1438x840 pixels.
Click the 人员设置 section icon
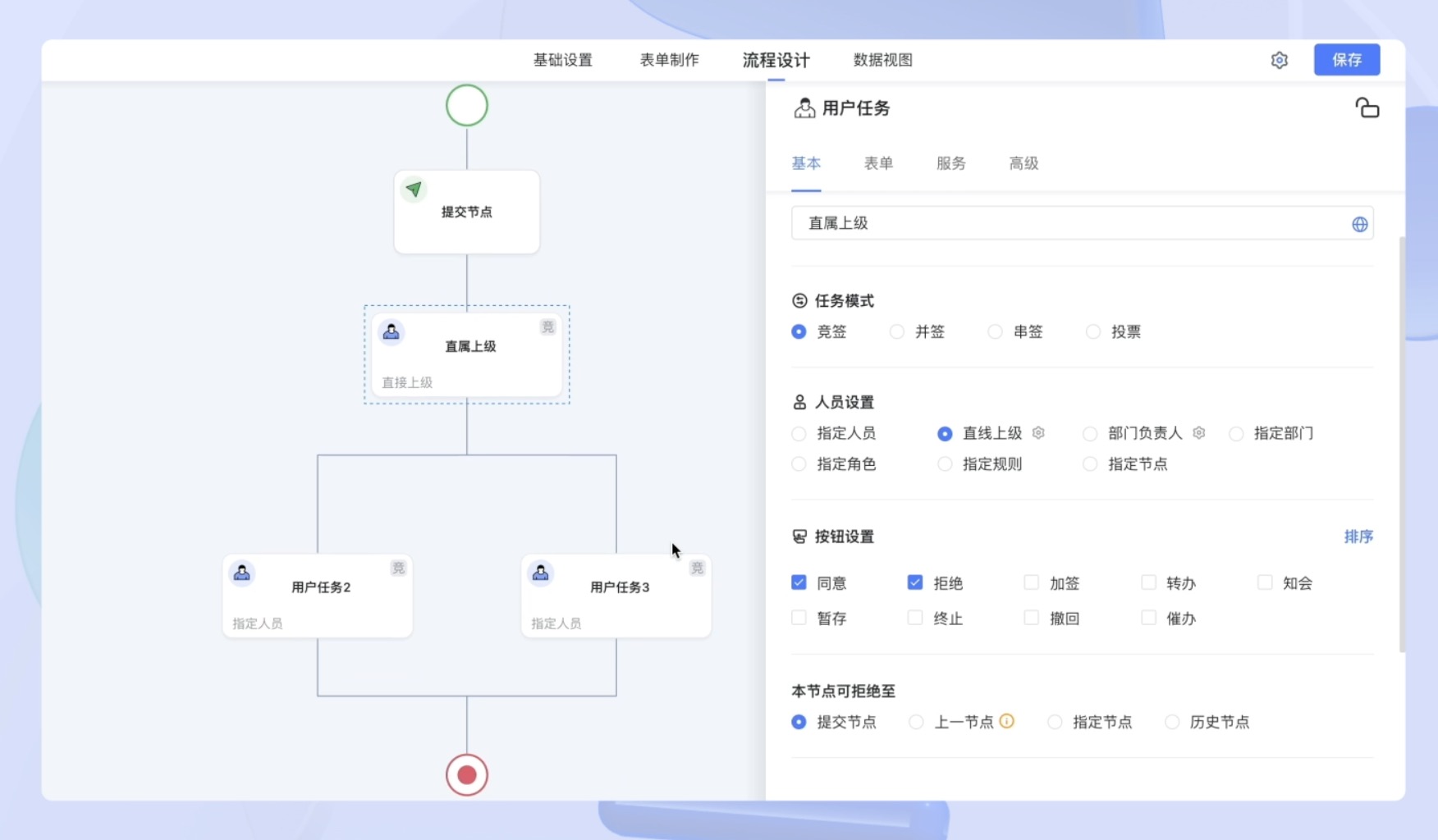pos(799,402)
